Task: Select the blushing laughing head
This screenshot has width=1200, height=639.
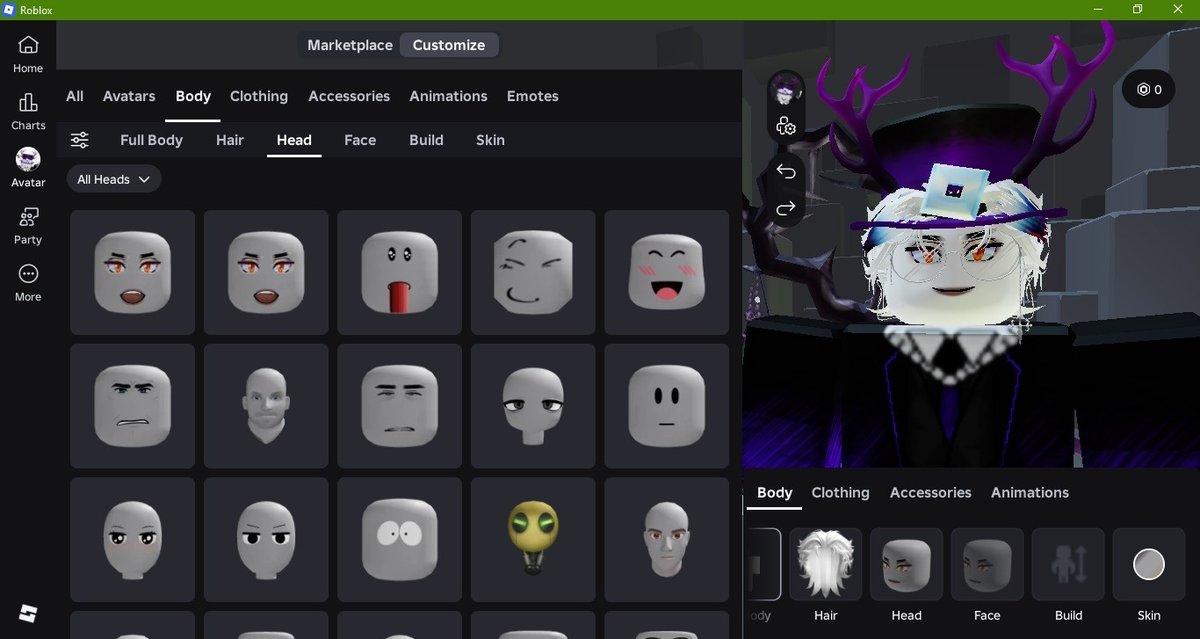Action: coord(667,272)
